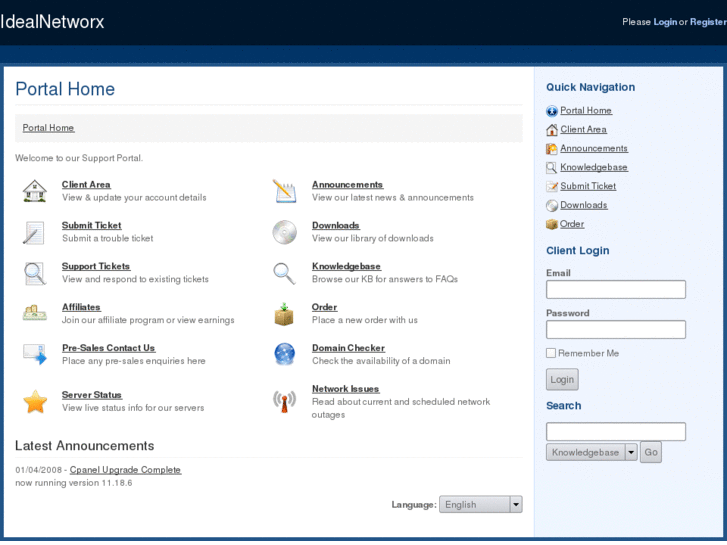Select Submit Ticket in Quick Navigation

point(588,186)
